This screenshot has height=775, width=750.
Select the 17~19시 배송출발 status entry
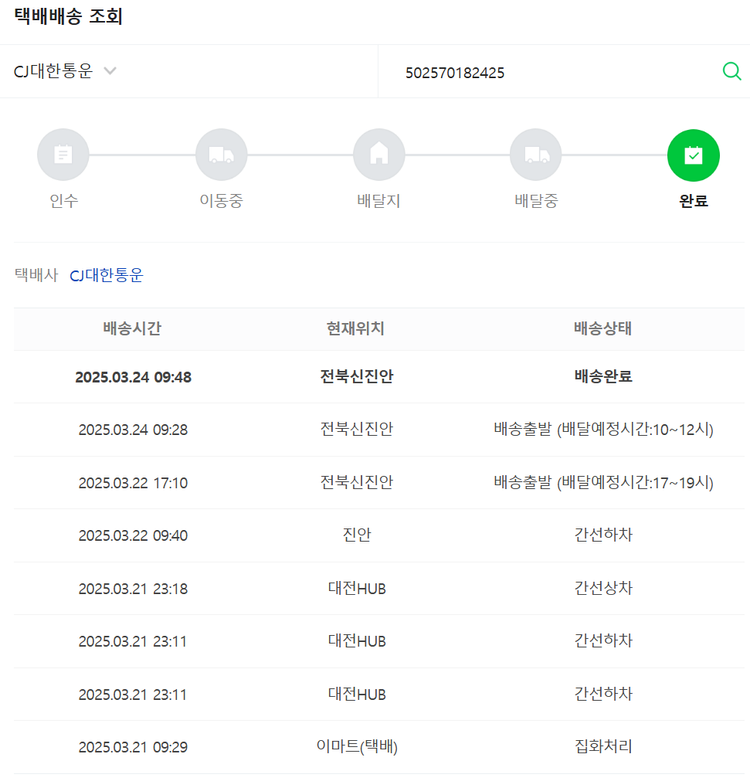coord(603,482)
